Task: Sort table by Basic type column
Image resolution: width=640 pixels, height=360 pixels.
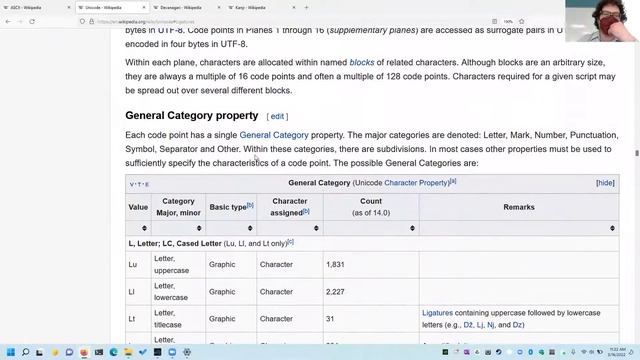Action: (x=250, y=228)
